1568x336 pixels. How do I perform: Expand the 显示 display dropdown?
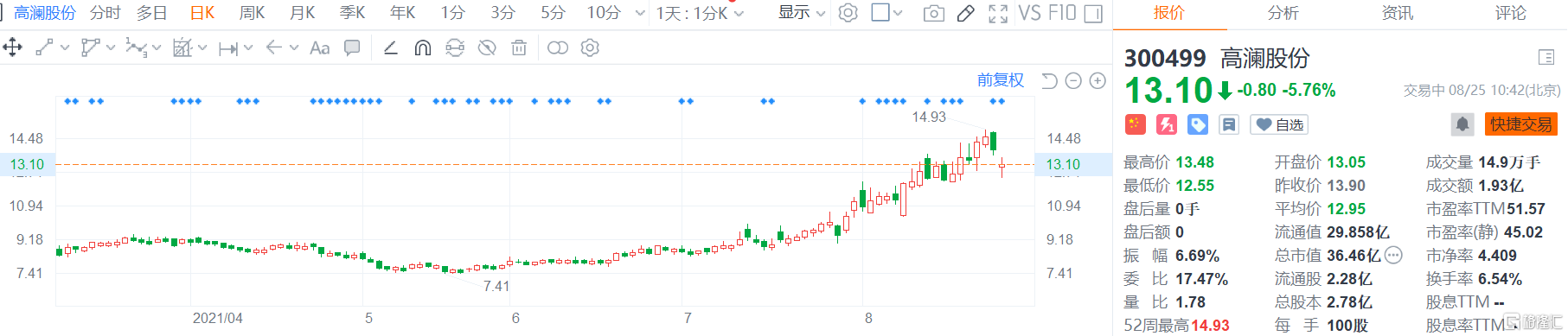pos(802,13)
